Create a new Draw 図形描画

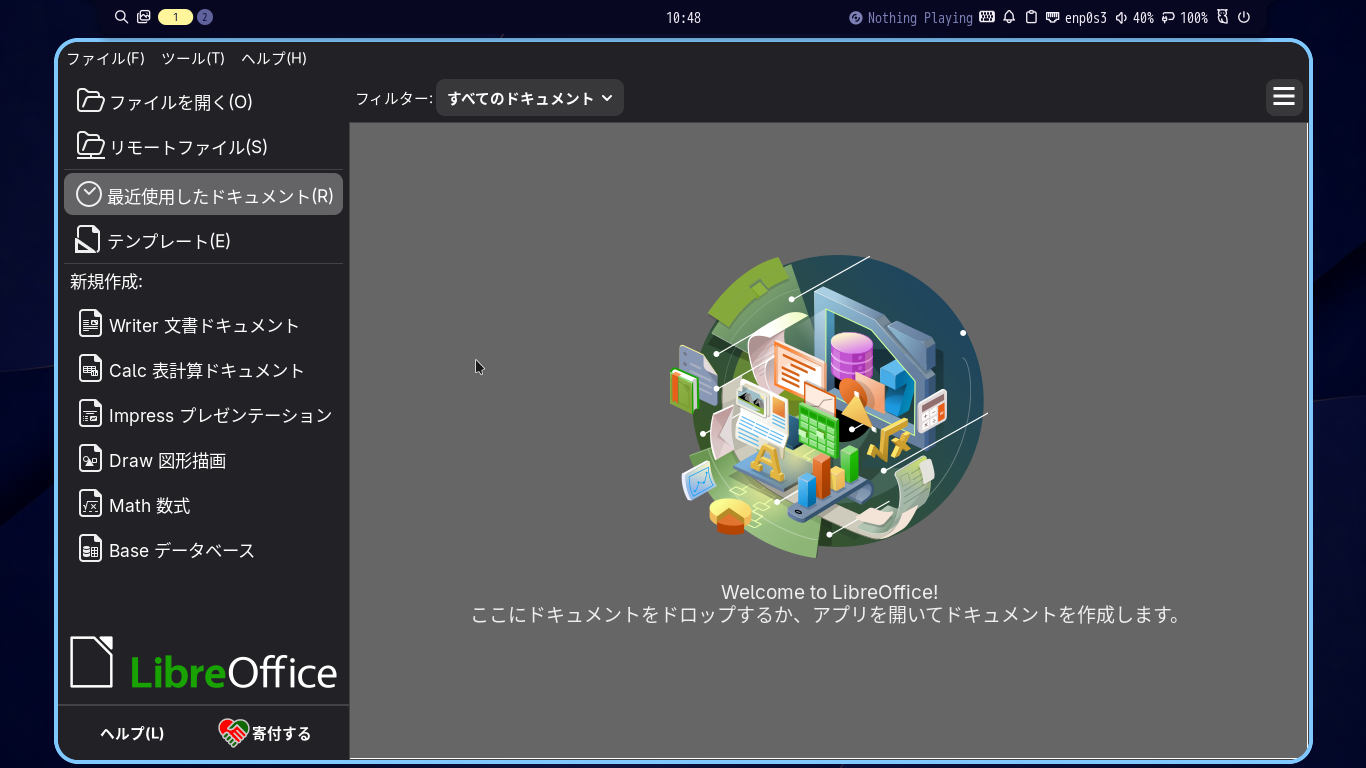[203, 460]
